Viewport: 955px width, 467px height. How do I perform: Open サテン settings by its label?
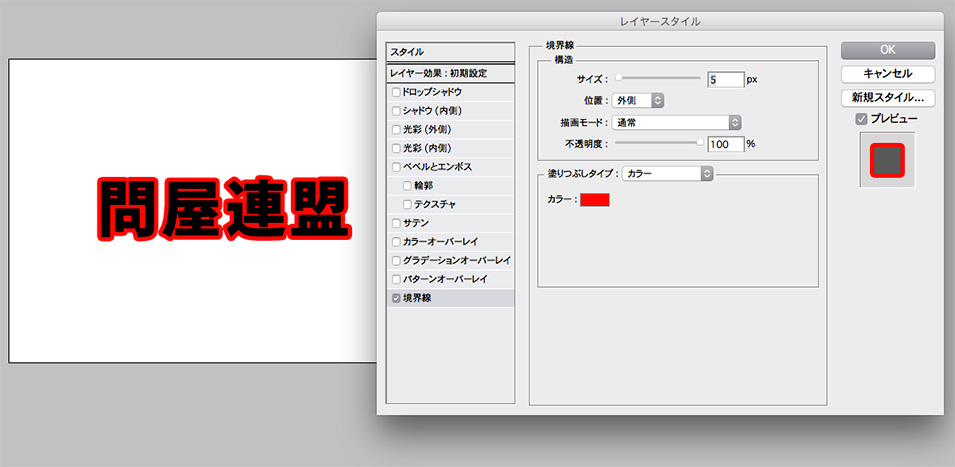point(415,223)
